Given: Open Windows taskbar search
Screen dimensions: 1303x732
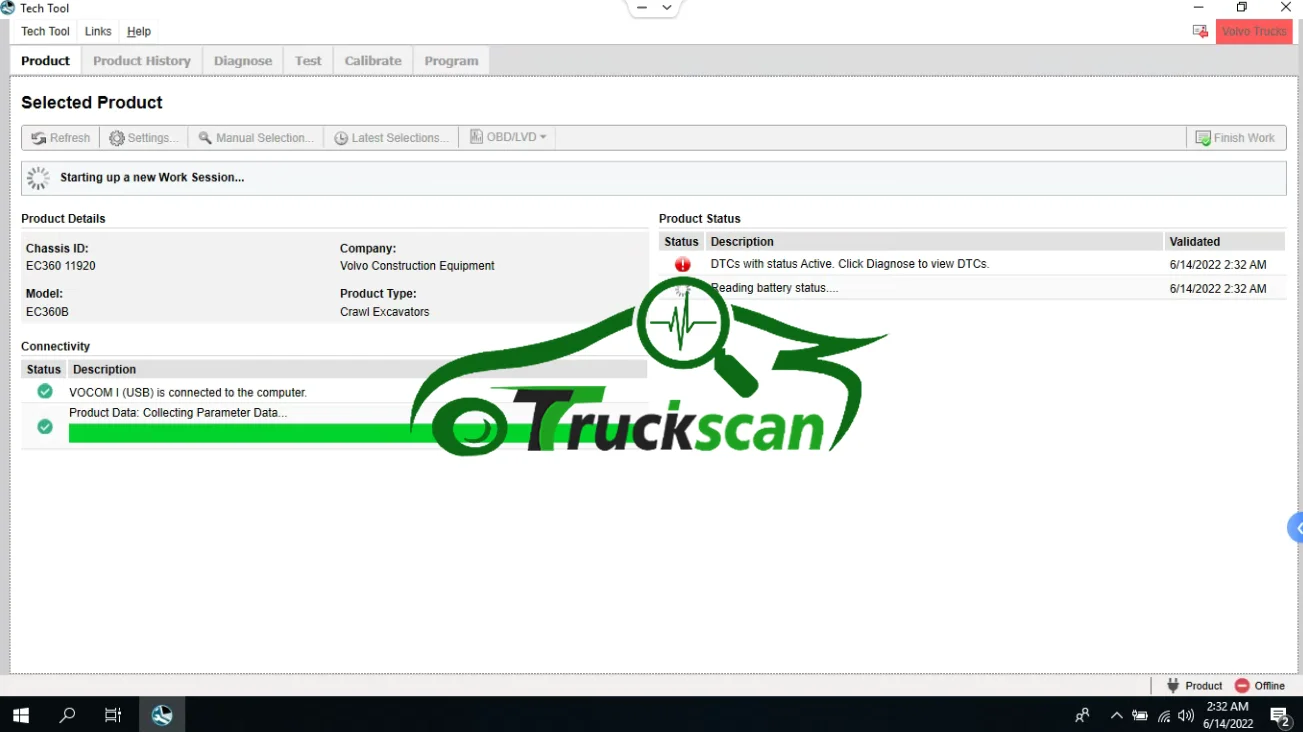Looking at the screenshot, I should [x=68, y=715].
